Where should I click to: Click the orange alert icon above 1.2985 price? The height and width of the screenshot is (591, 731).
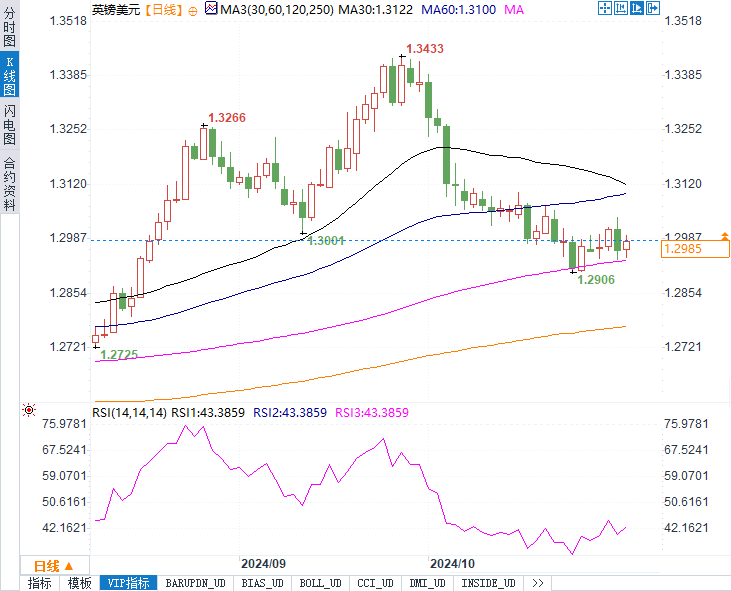pos(725,235)
